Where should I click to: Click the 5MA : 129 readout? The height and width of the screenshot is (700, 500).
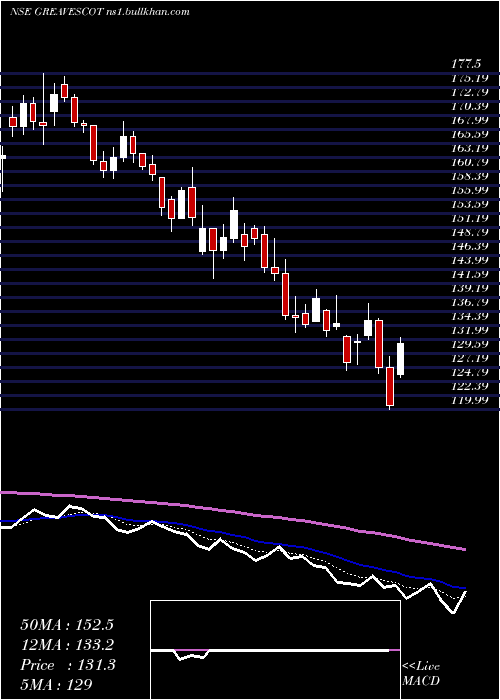(x=56, y=684)
